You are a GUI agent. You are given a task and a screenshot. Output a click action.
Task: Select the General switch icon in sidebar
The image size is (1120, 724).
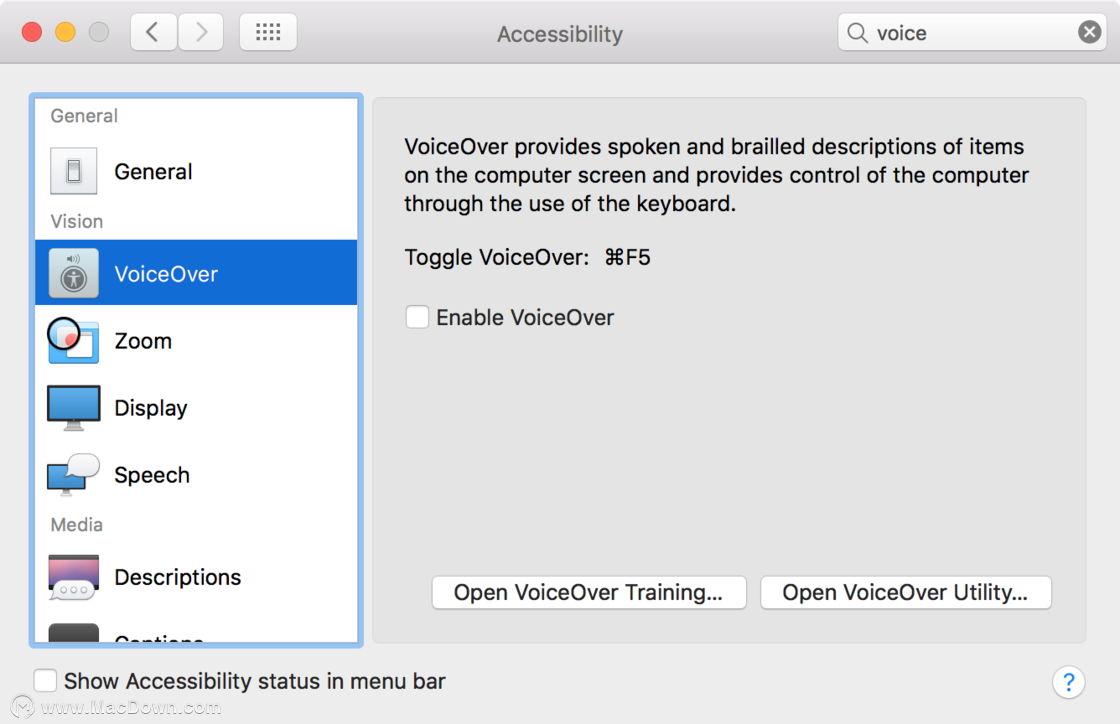point(74,171)
